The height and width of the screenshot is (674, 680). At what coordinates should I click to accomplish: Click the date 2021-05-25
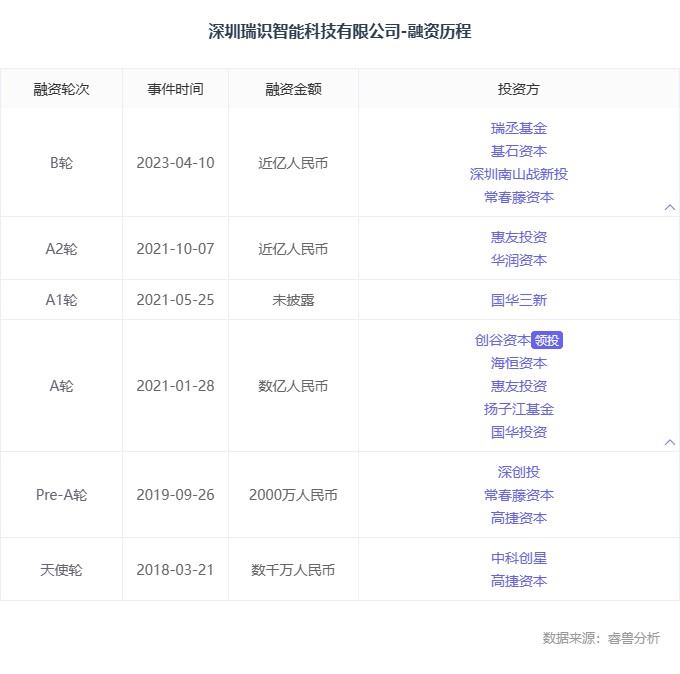click(x=175, y=300)
